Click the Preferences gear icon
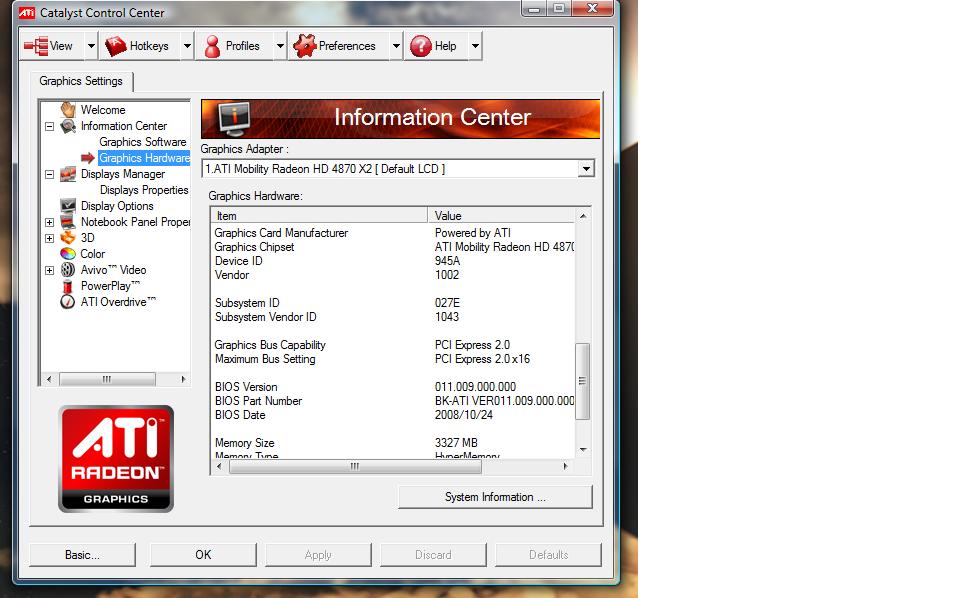Image resolution: width=960 pixels, height=598 pixels. click(x=304, y=46)
